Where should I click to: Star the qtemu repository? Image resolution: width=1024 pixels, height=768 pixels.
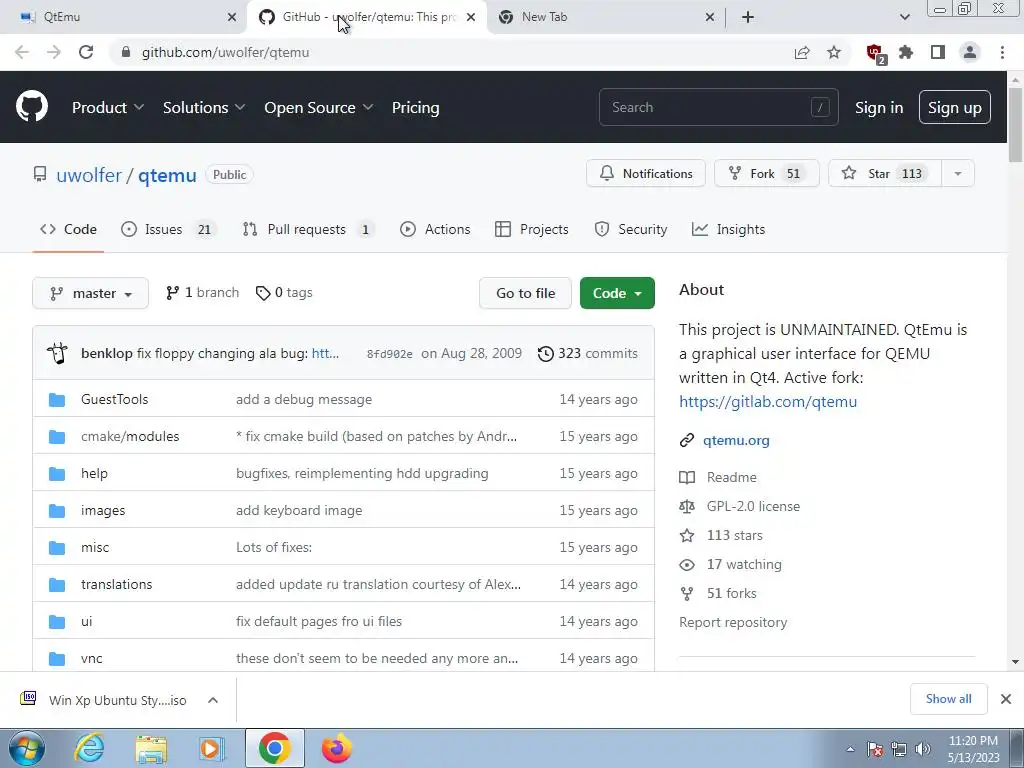click(x=885, y=174)
